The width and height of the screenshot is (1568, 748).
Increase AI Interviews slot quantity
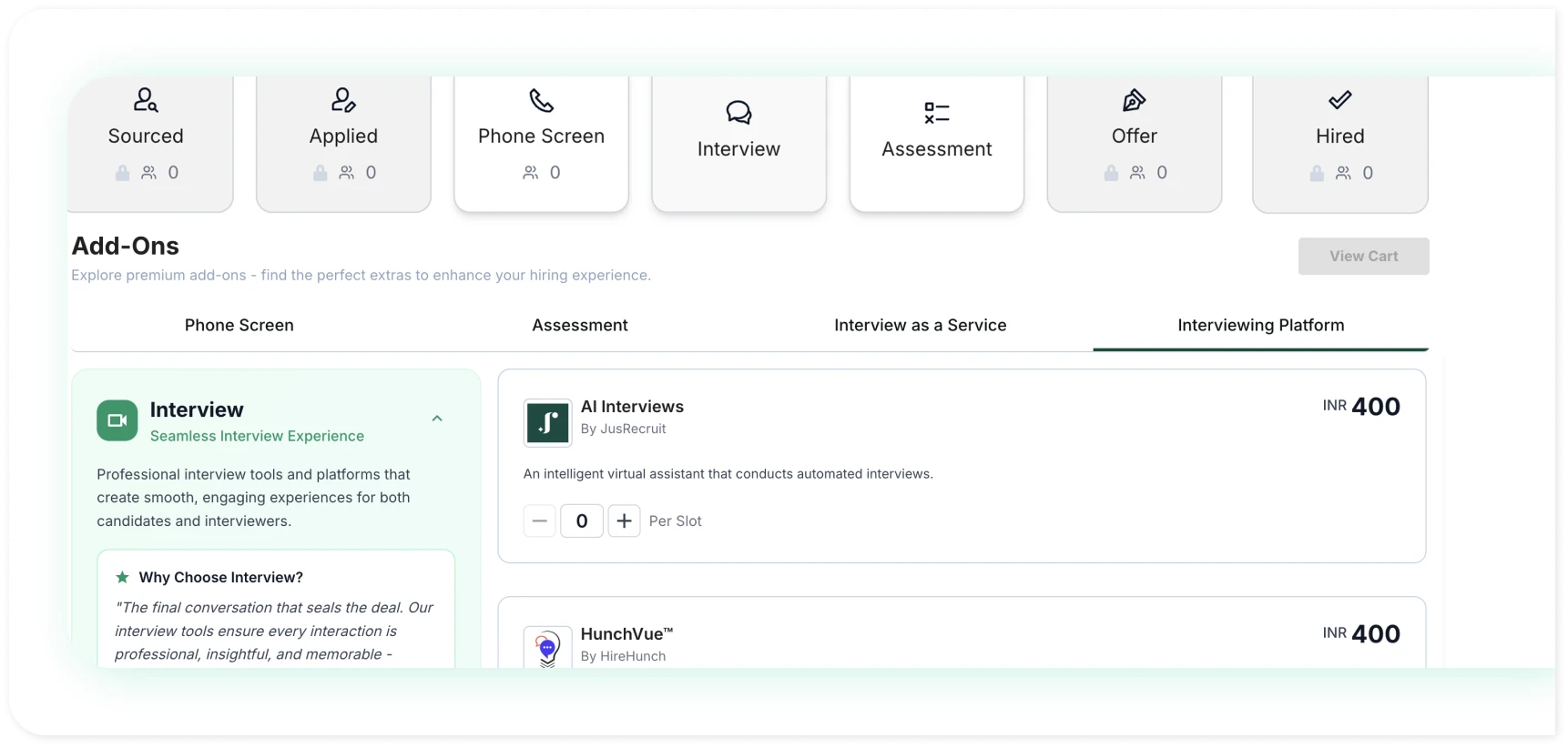pos(624,521)
